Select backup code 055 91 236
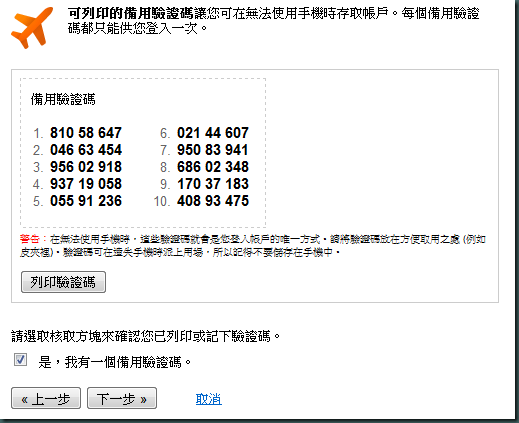Image resolution: width=519 pixels, height=423 pixels. coord(86,201)
